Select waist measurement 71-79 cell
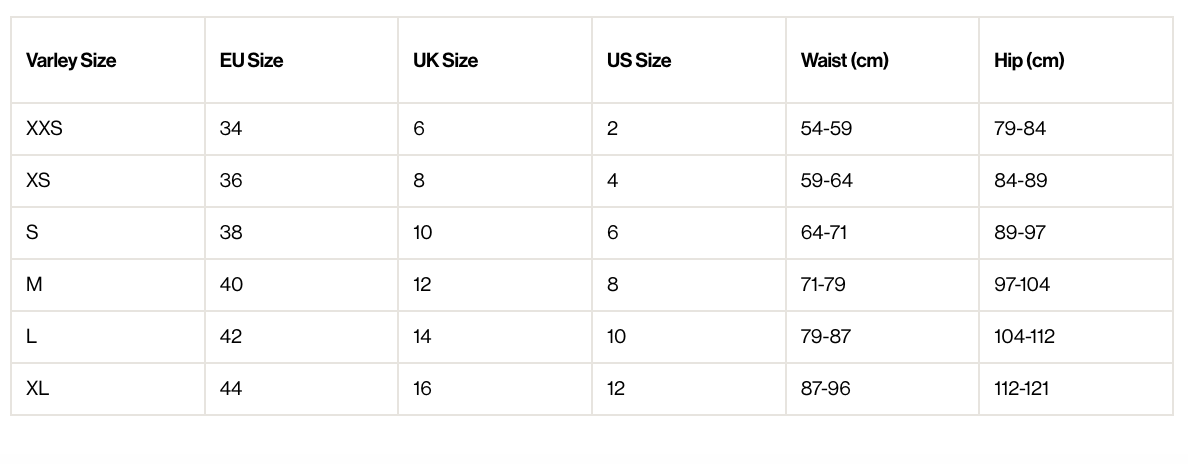This screenshot has height=464, width=1188. coord(823,285)
